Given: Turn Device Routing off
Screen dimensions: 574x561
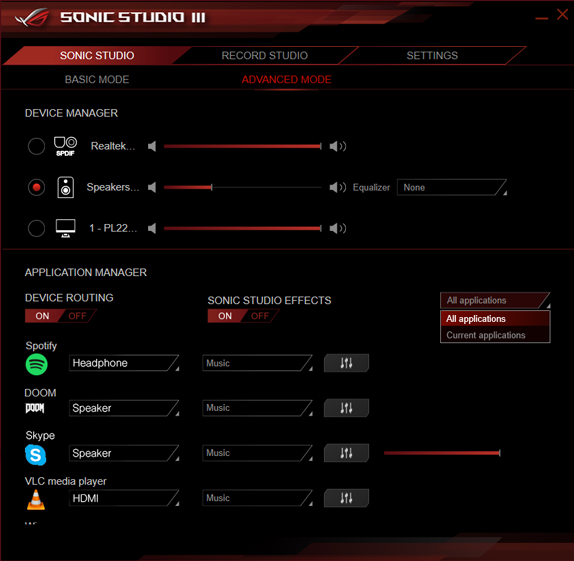Looking at the screenshot, I should point(77,316).
